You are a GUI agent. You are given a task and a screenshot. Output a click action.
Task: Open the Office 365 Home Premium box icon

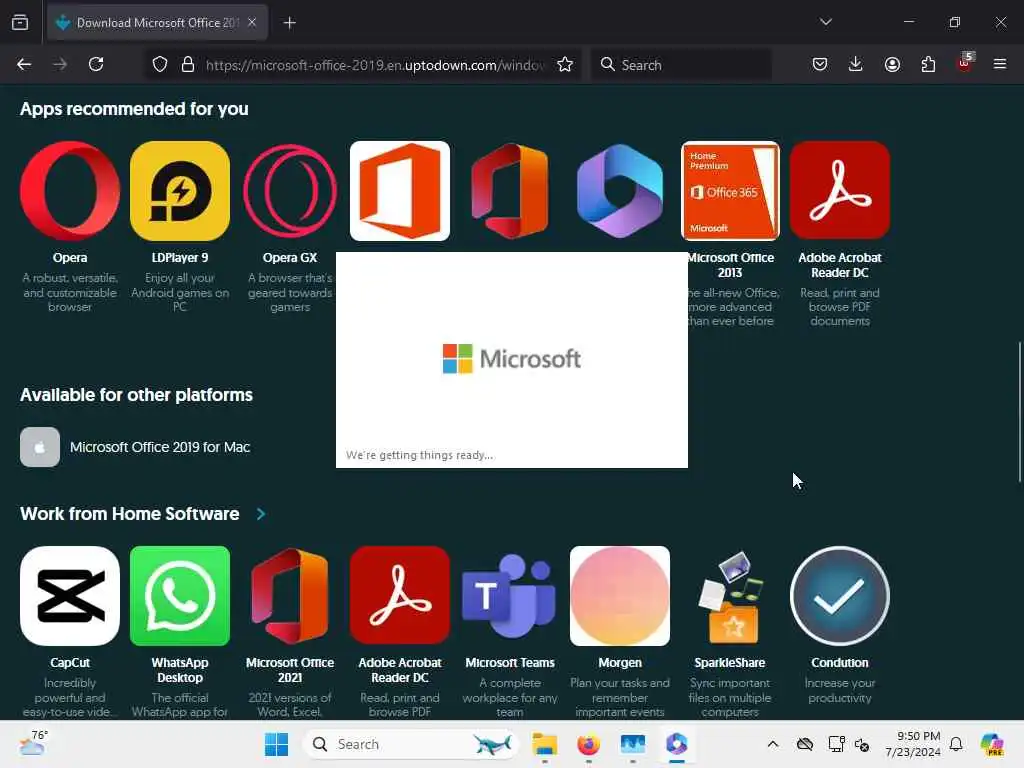click(730, 191)
